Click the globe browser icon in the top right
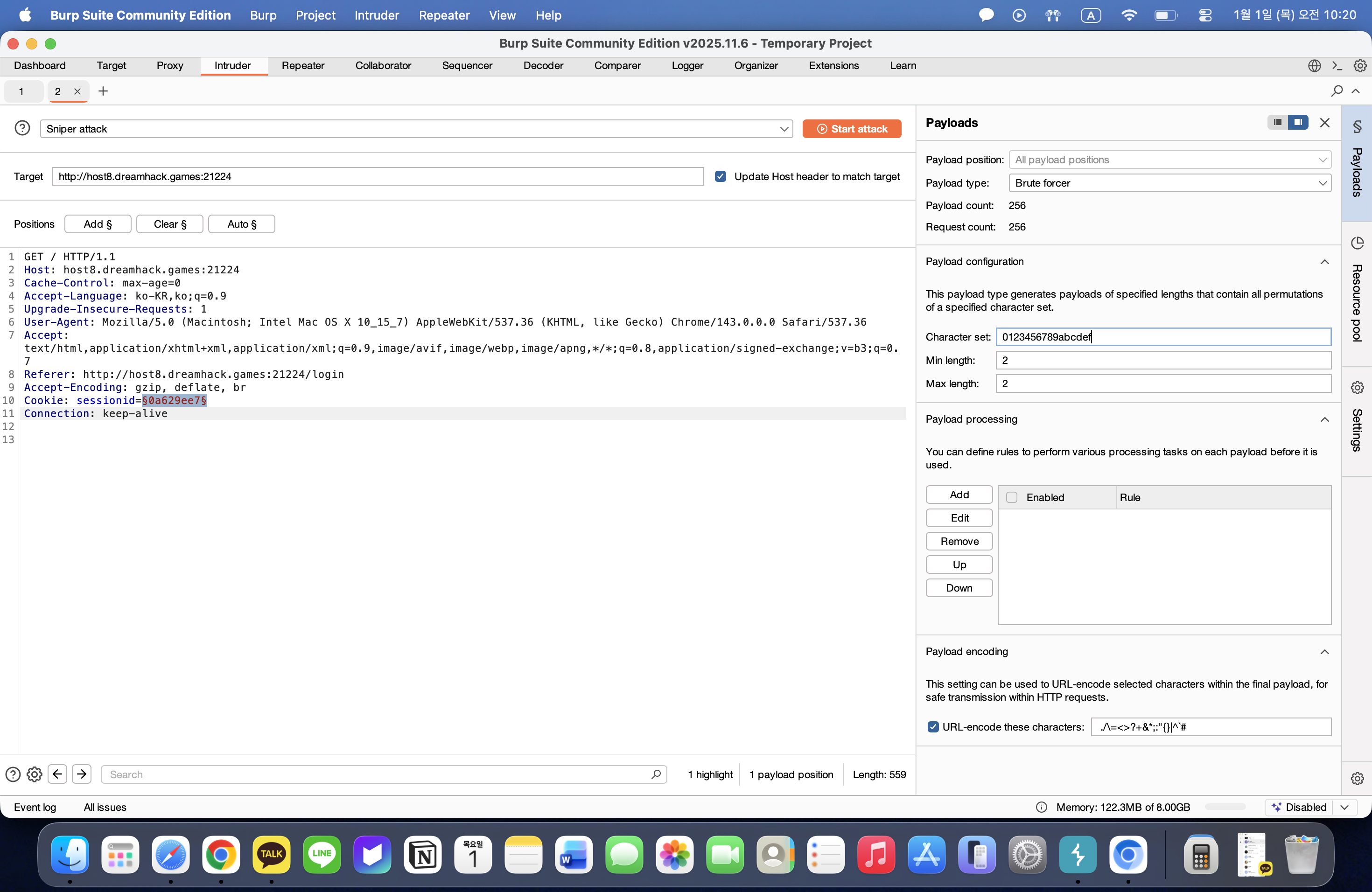This screenshot has width=1372, height=892. point(1314,66)
